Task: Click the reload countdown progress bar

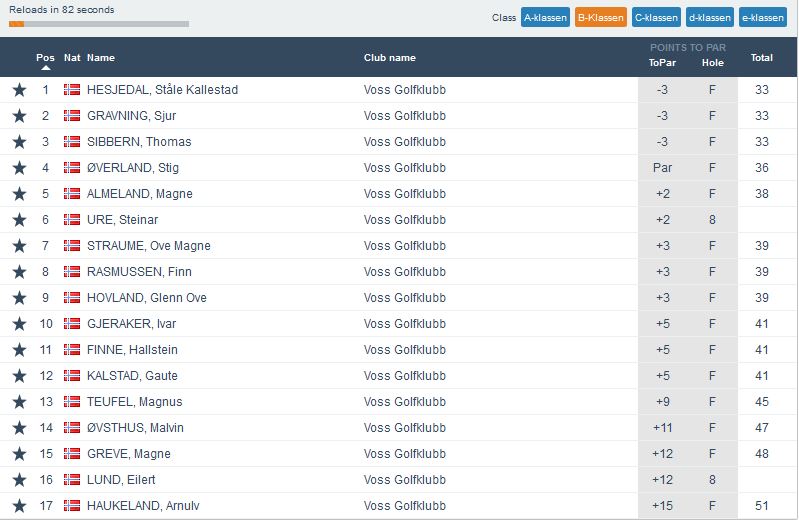Action: 98,23
